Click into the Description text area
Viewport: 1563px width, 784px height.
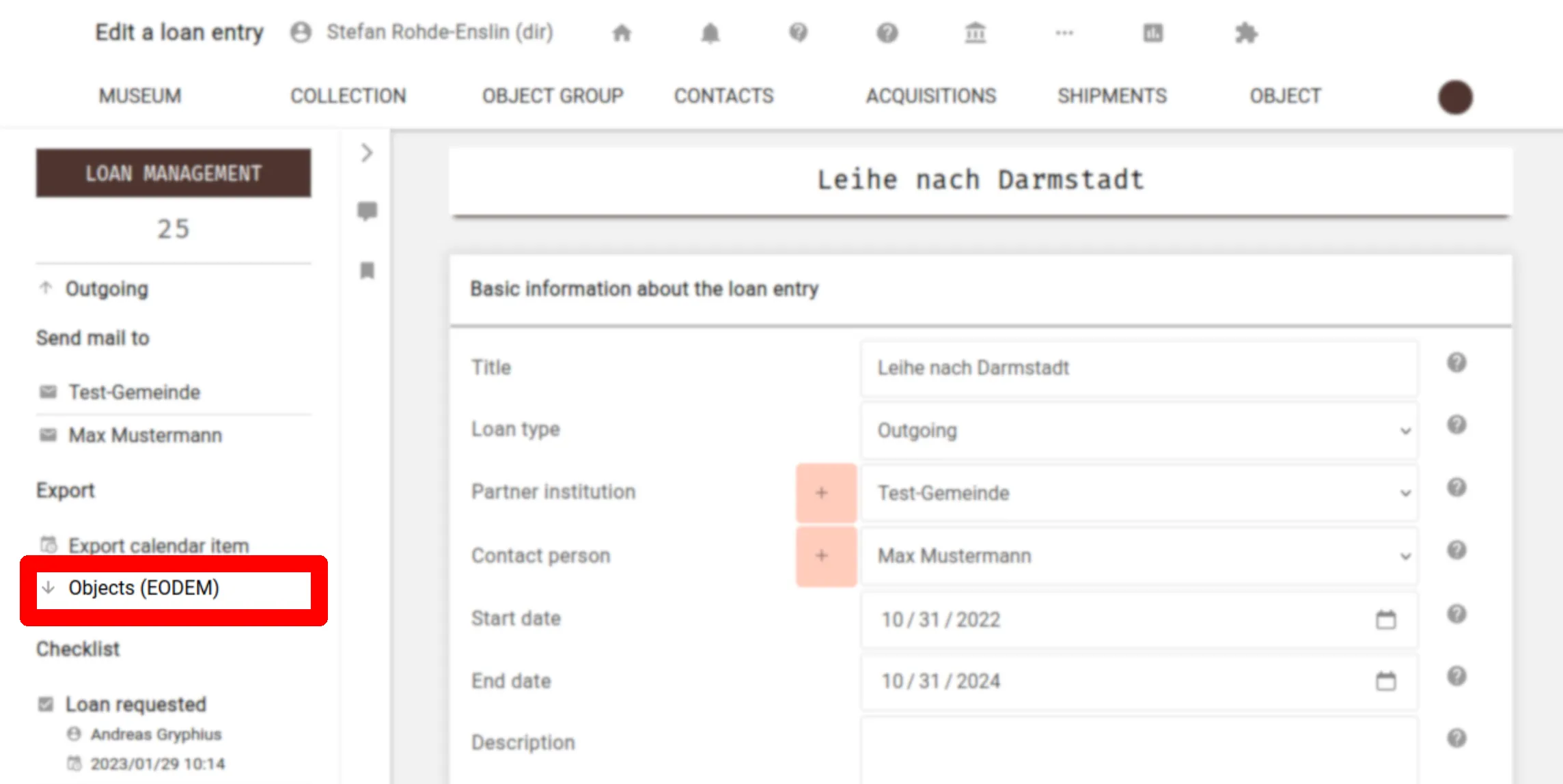click(1139, 750)
